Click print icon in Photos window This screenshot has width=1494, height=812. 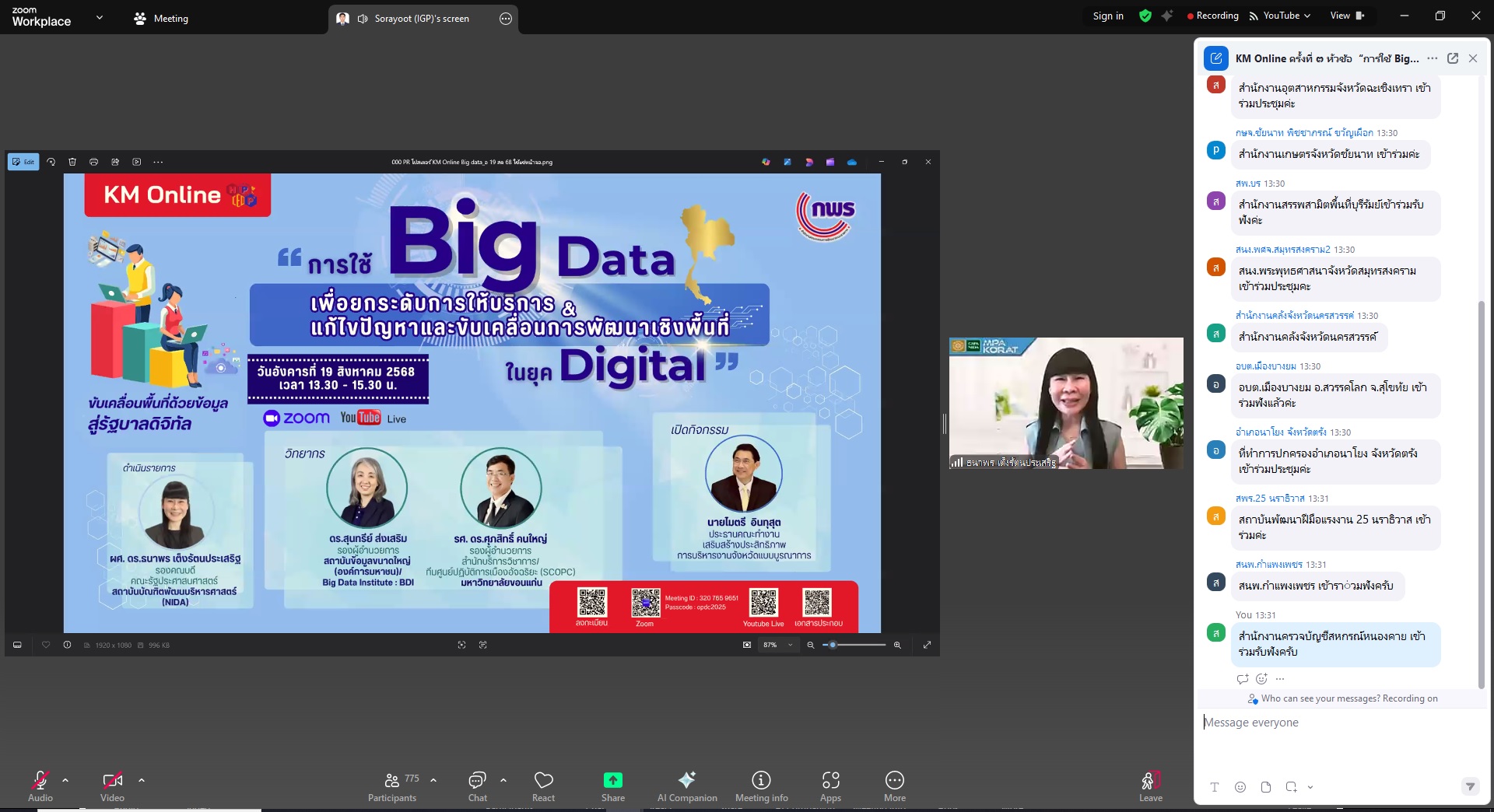(93, 162)
